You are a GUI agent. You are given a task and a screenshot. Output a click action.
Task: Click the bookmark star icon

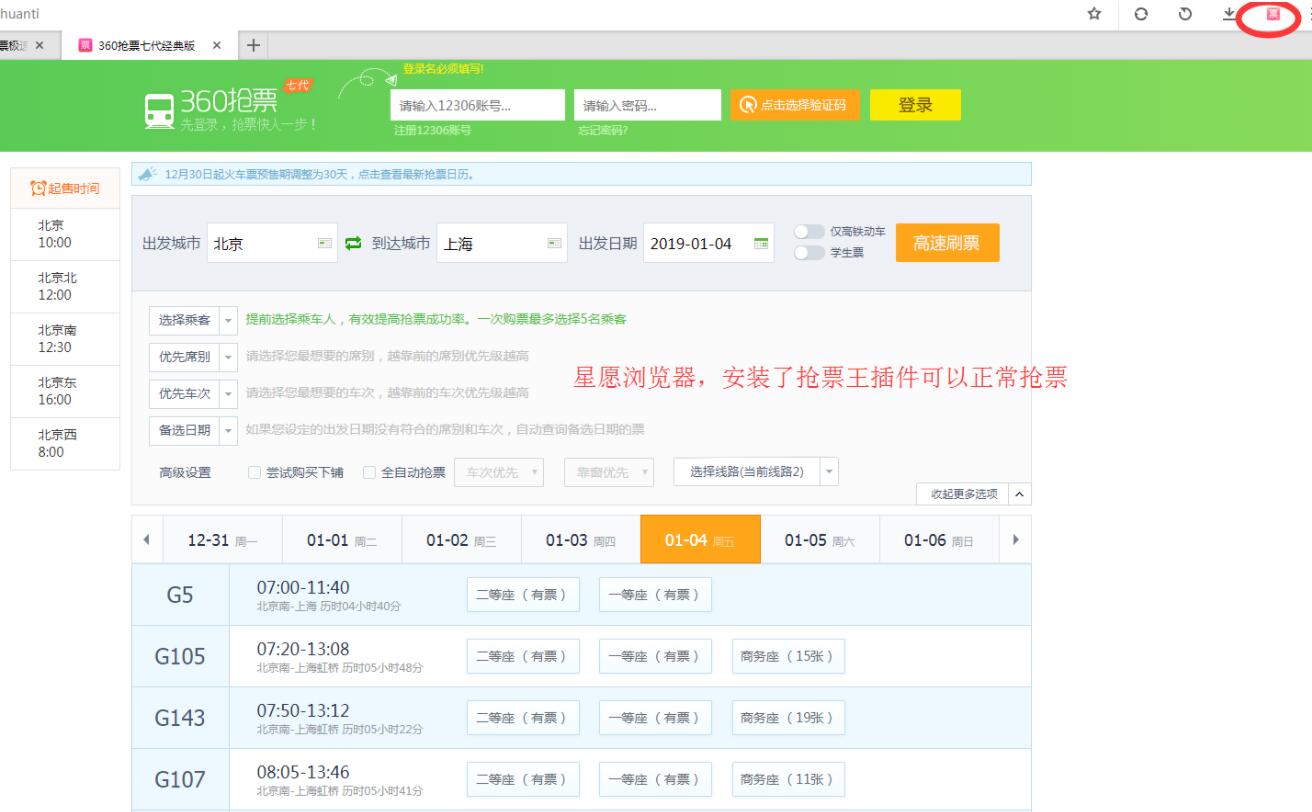click(x=1095, y=14)
